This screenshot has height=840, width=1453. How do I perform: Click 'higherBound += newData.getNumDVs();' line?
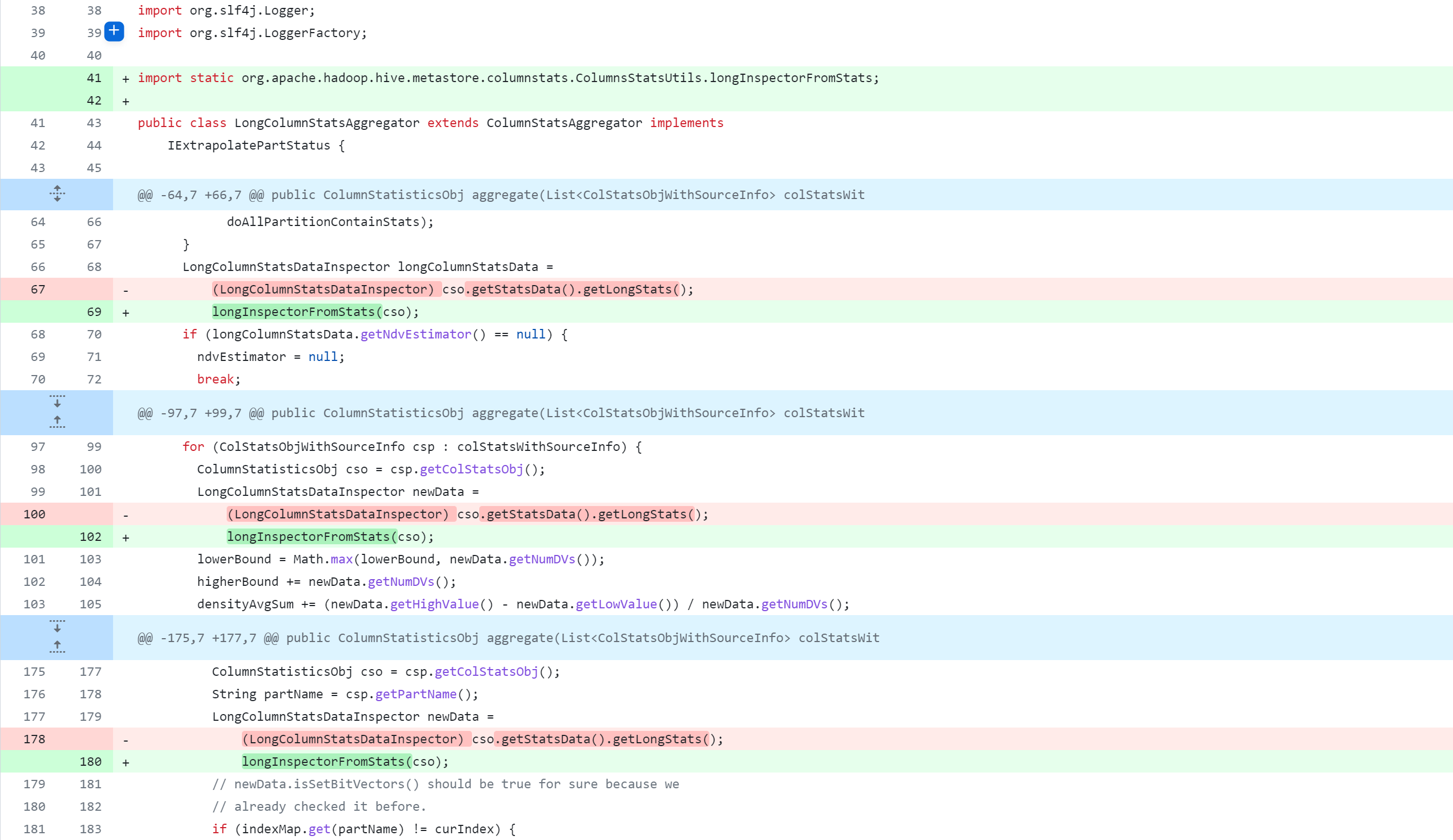(x=327, y=581)
